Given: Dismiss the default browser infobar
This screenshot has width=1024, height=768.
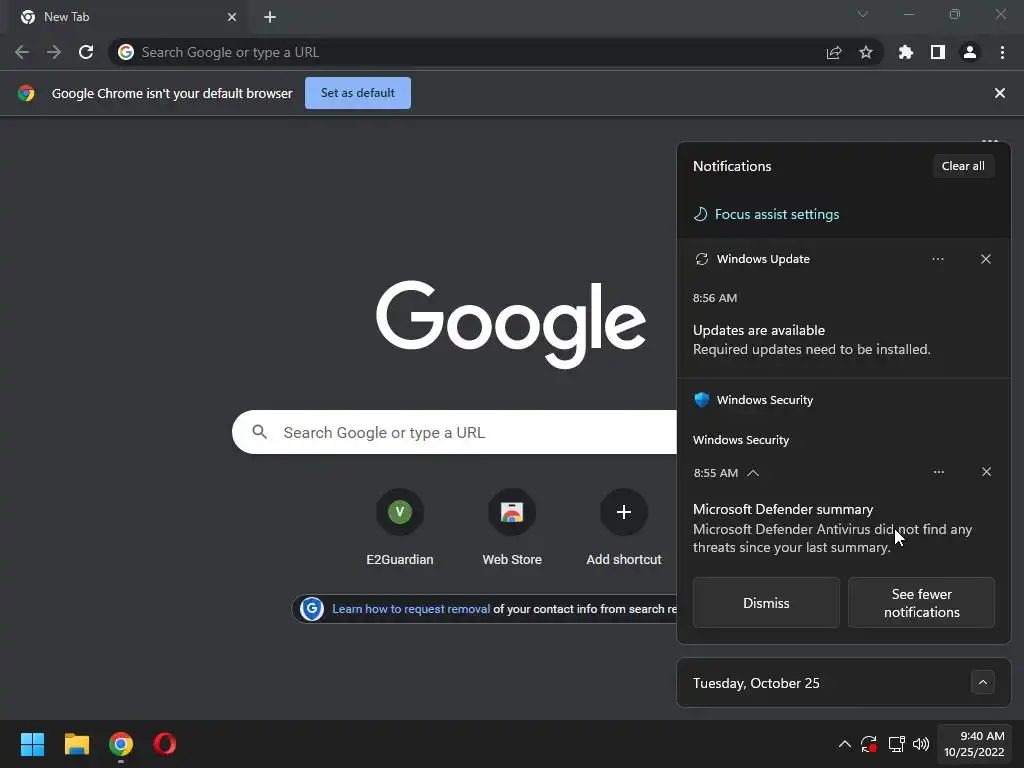Looking at the screenshot, I should [1000, 93].
